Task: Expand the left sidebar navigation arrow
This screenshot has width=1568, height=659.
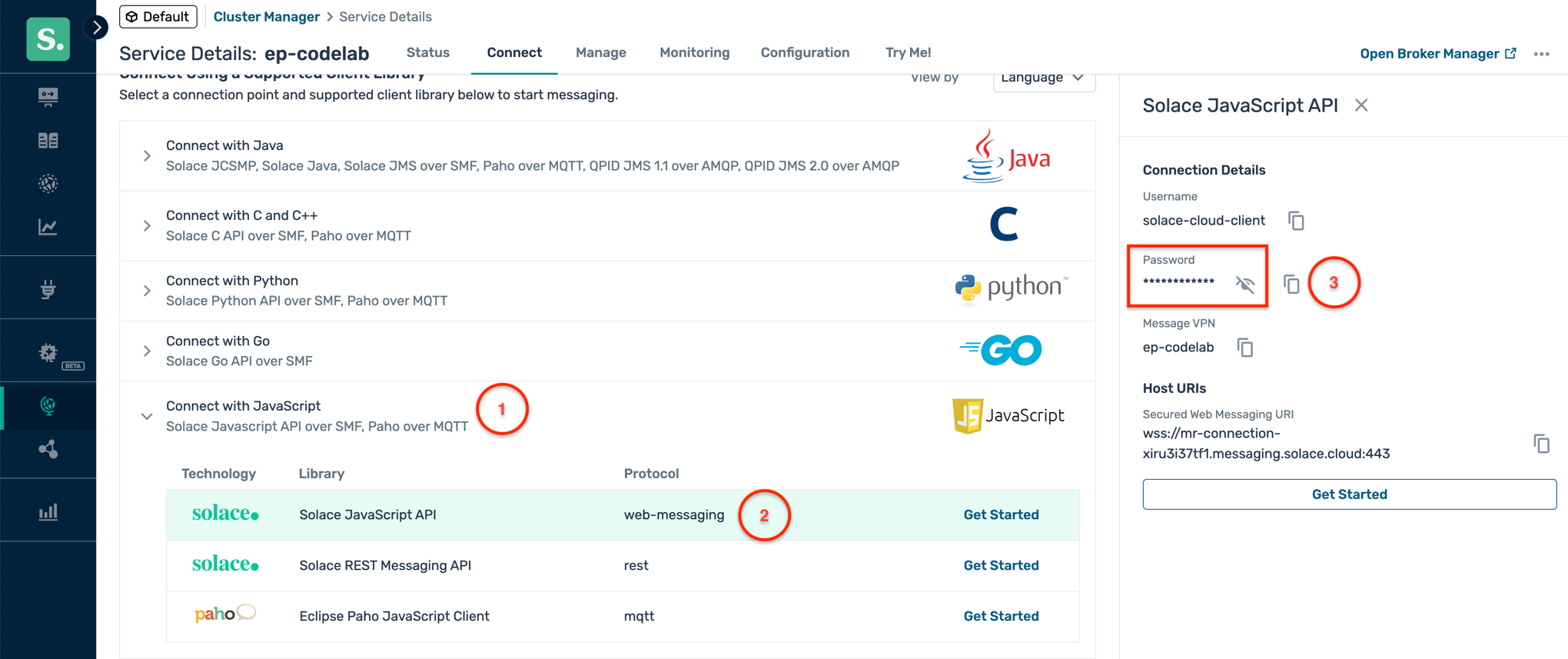Action: point(97,28)
